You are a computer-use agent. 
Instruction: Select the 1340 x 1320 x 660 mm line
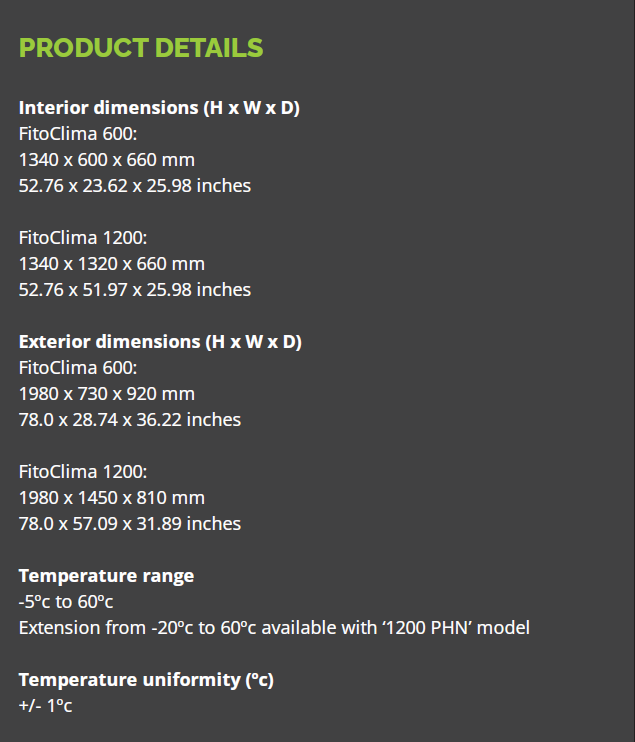tap(112, 264)
